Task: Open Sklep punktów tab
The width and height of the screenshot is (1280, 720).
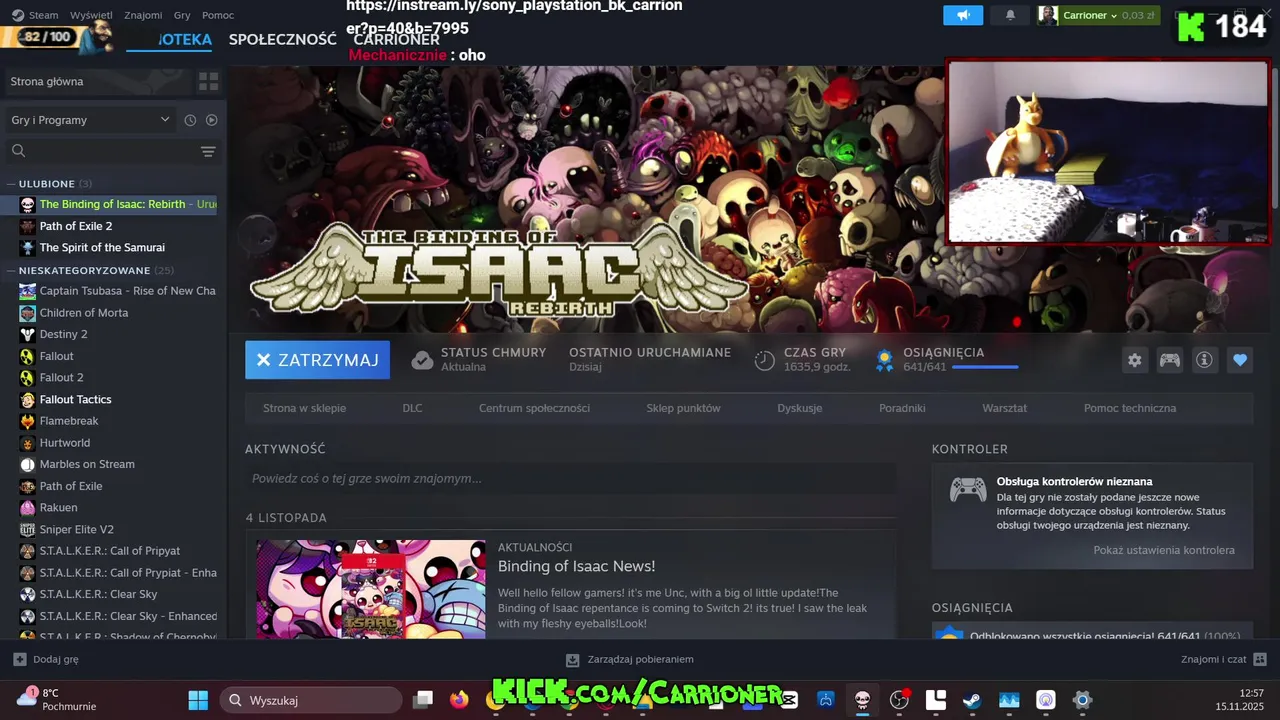Action: (683, 408)
